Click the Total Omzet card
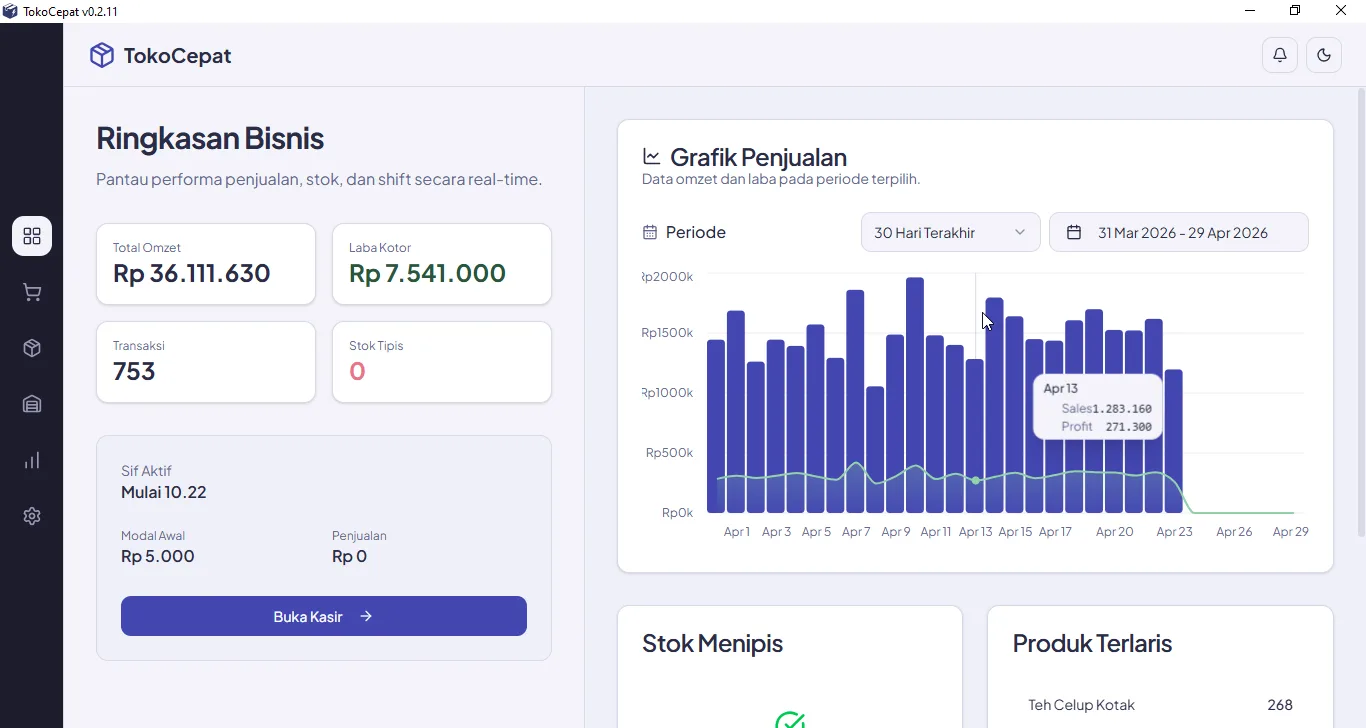 [206, 264]
